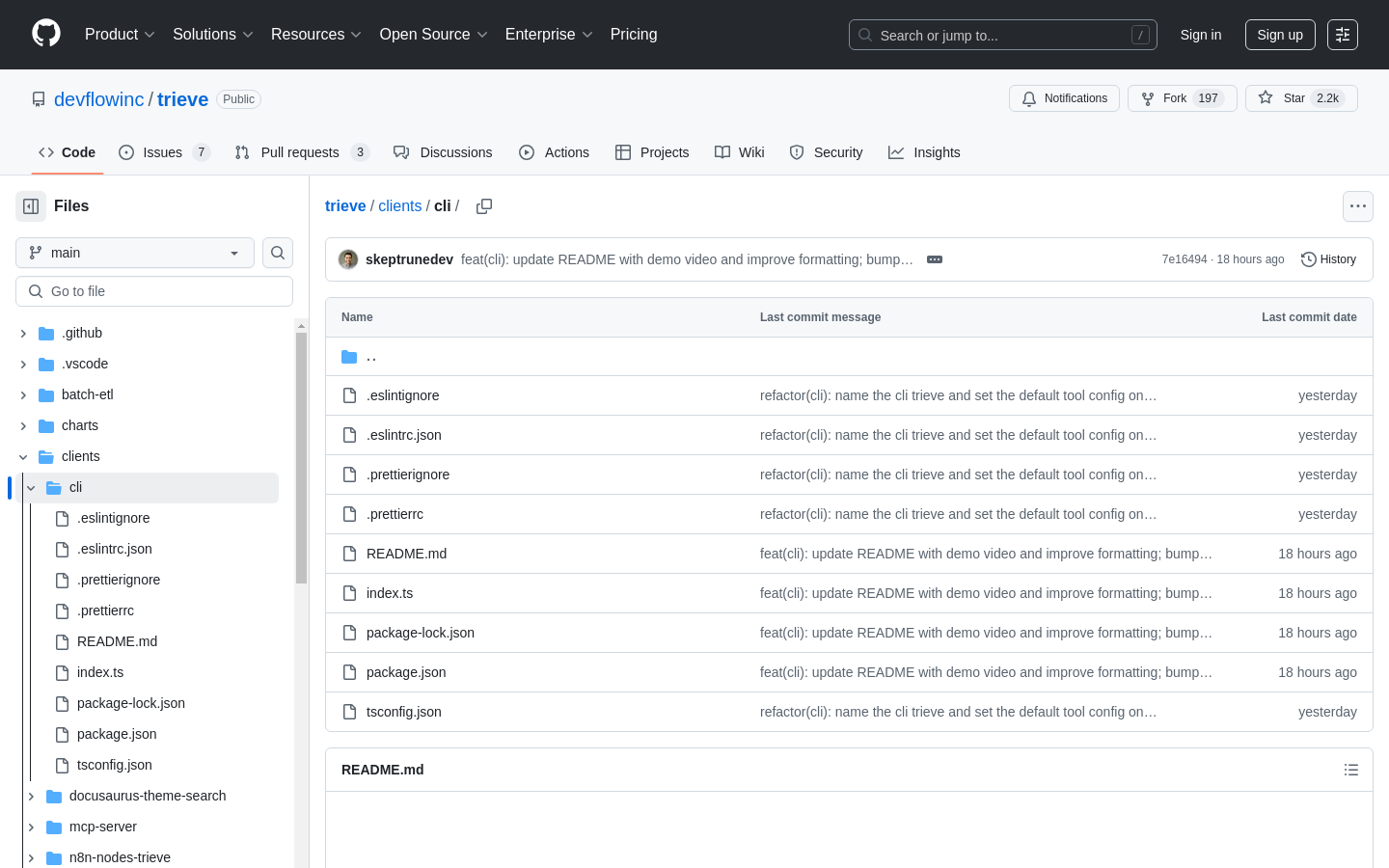Switch to the Issues tab
1389x868 pixels.
164,152
